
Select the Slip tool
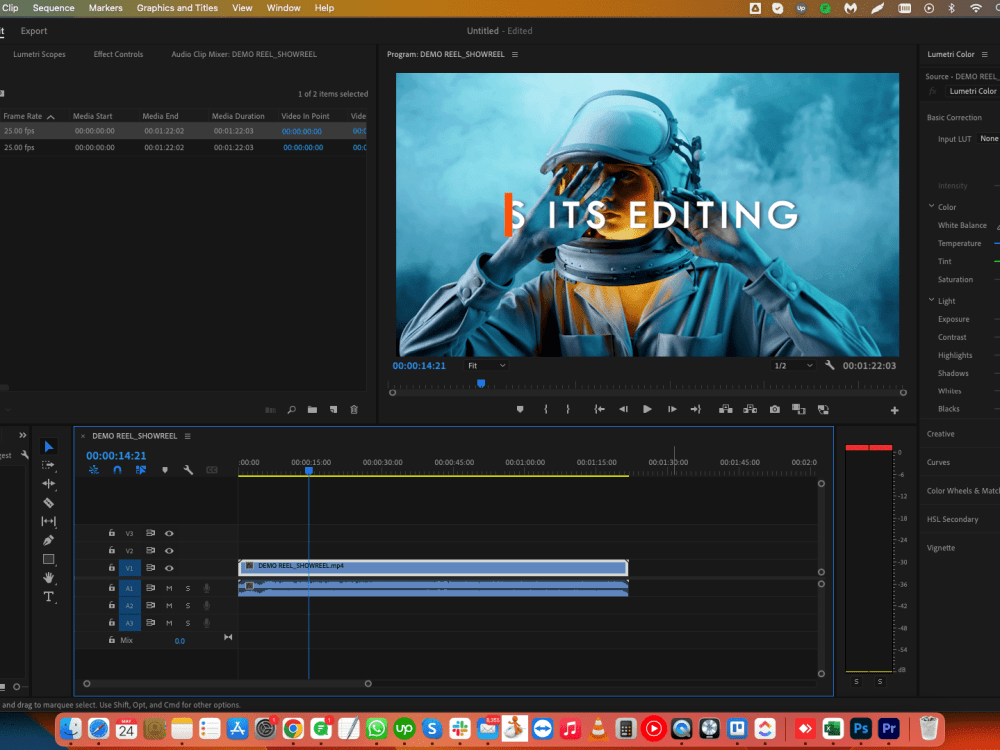48,521
